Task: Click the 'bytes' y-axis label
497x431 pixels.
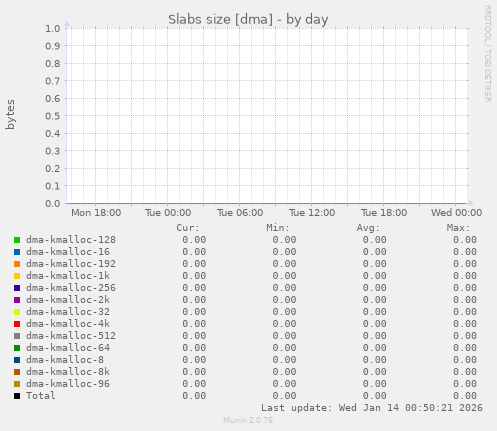Action: [x=10, y=114]
